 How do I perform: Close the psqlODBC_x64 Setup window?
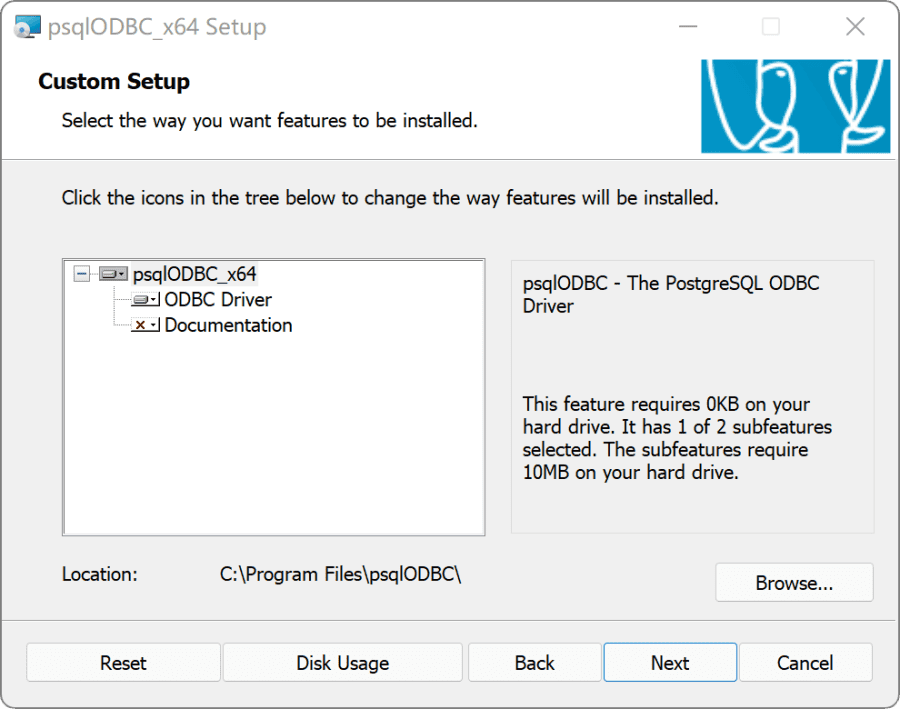[855, 26]
